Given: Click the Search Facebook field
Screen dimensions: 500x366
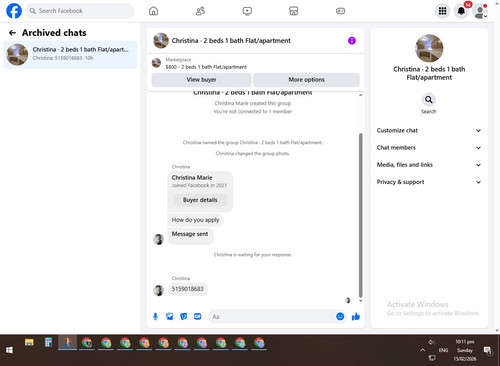Looking at the screenshot, I should 80,11.
